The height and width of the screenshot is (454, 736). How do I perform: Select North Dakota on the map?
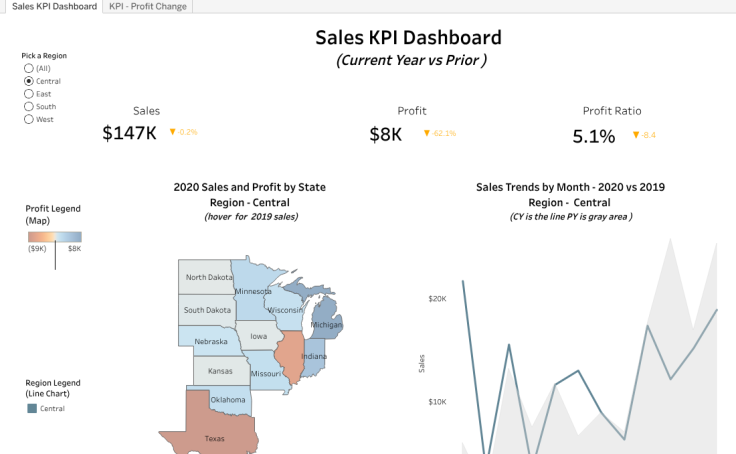(x=205, y=277)
